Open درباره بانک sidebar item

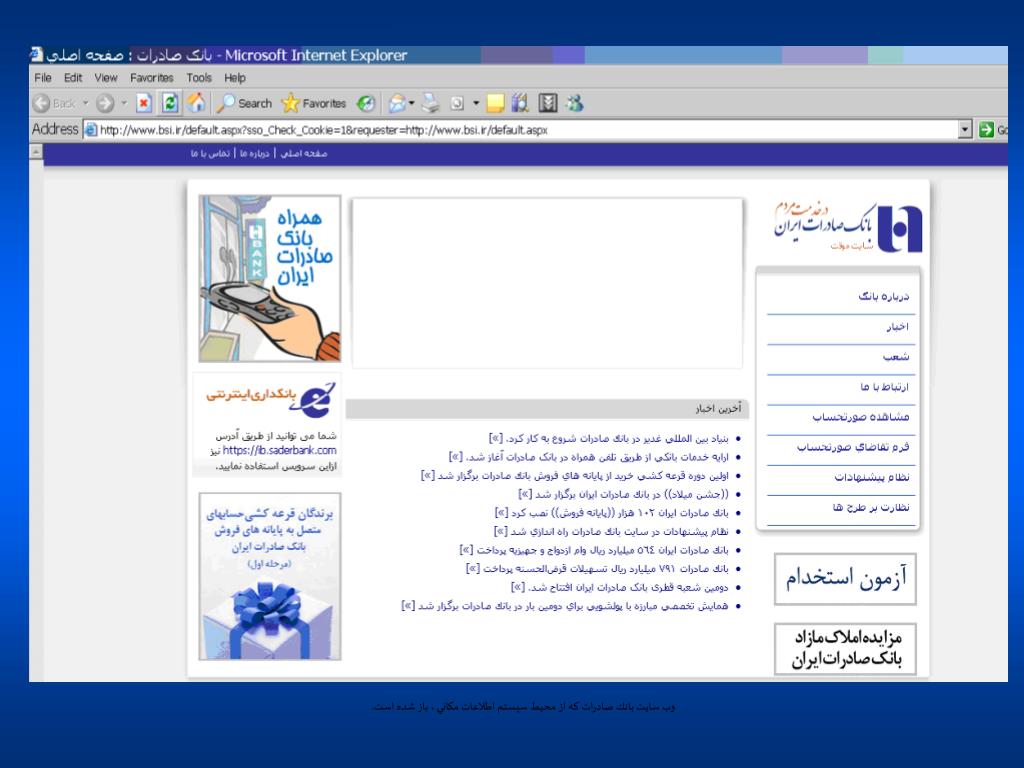click(884, 296)
